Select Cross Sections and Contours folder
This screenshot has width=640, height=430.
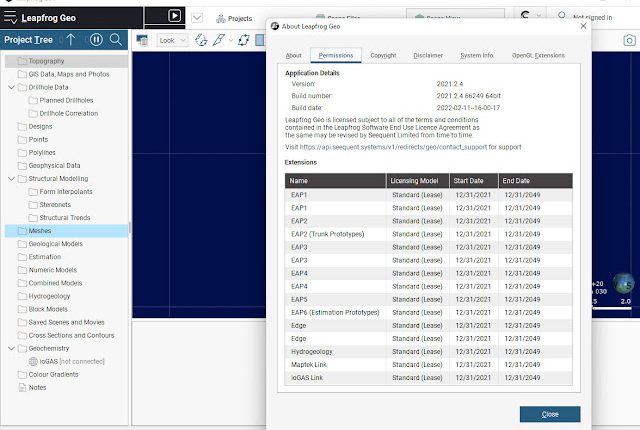(x=66, y=335)
